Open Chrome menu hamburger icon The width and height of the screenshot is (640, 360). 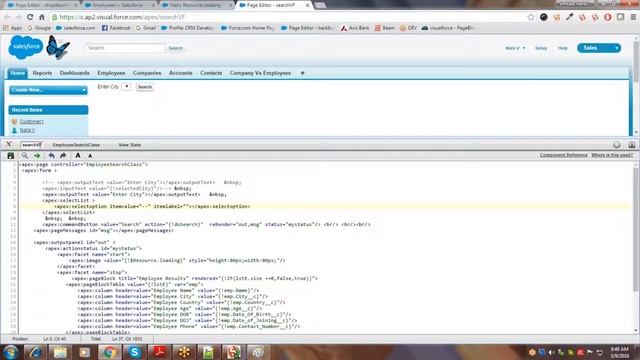point(633,17)
